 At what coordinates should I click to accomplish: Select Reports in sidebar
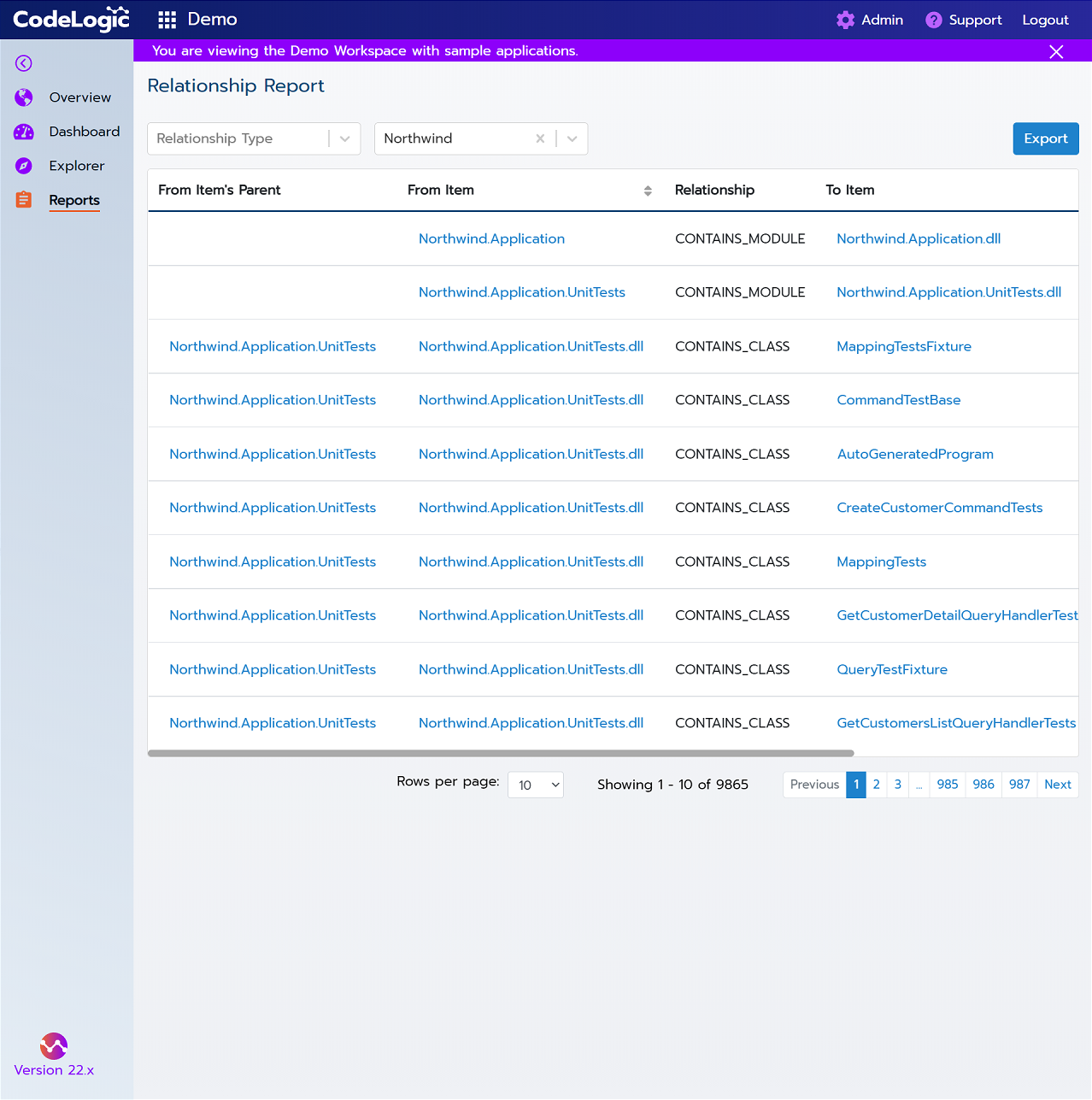coord(74,200)
